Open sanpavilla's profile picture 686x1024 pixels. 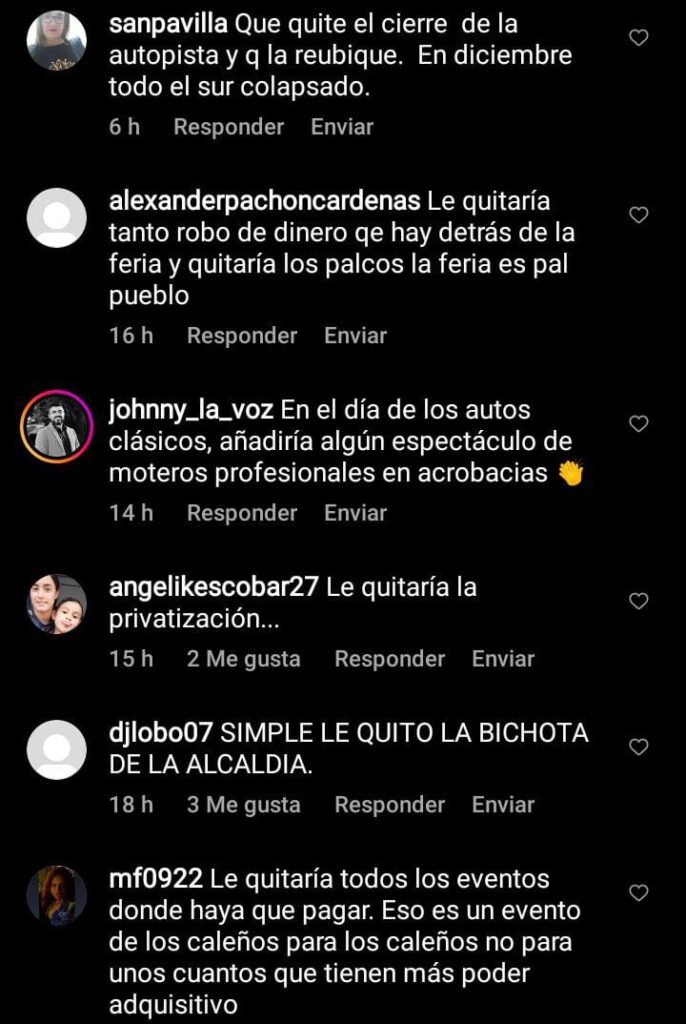tap(57, 40)
